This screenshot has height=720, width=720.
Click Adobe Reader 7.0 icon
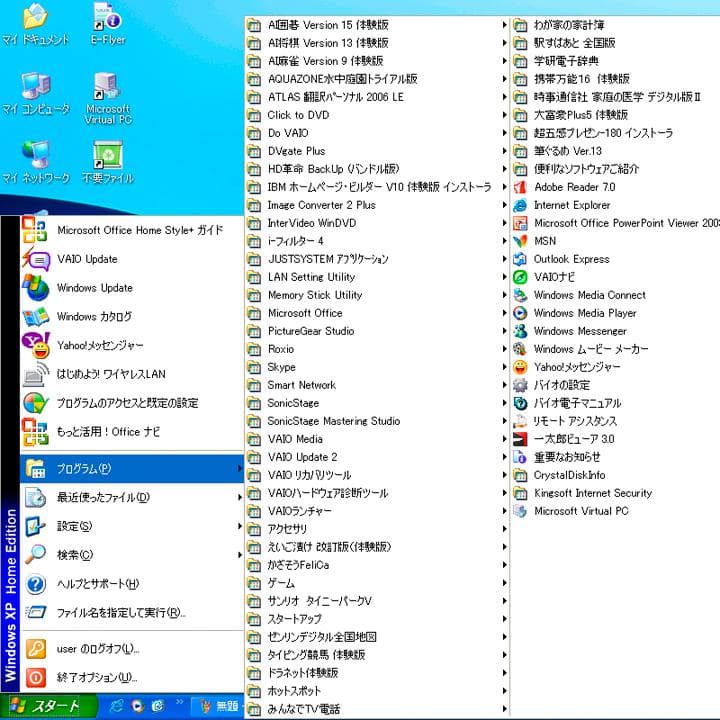pos(520,187)
